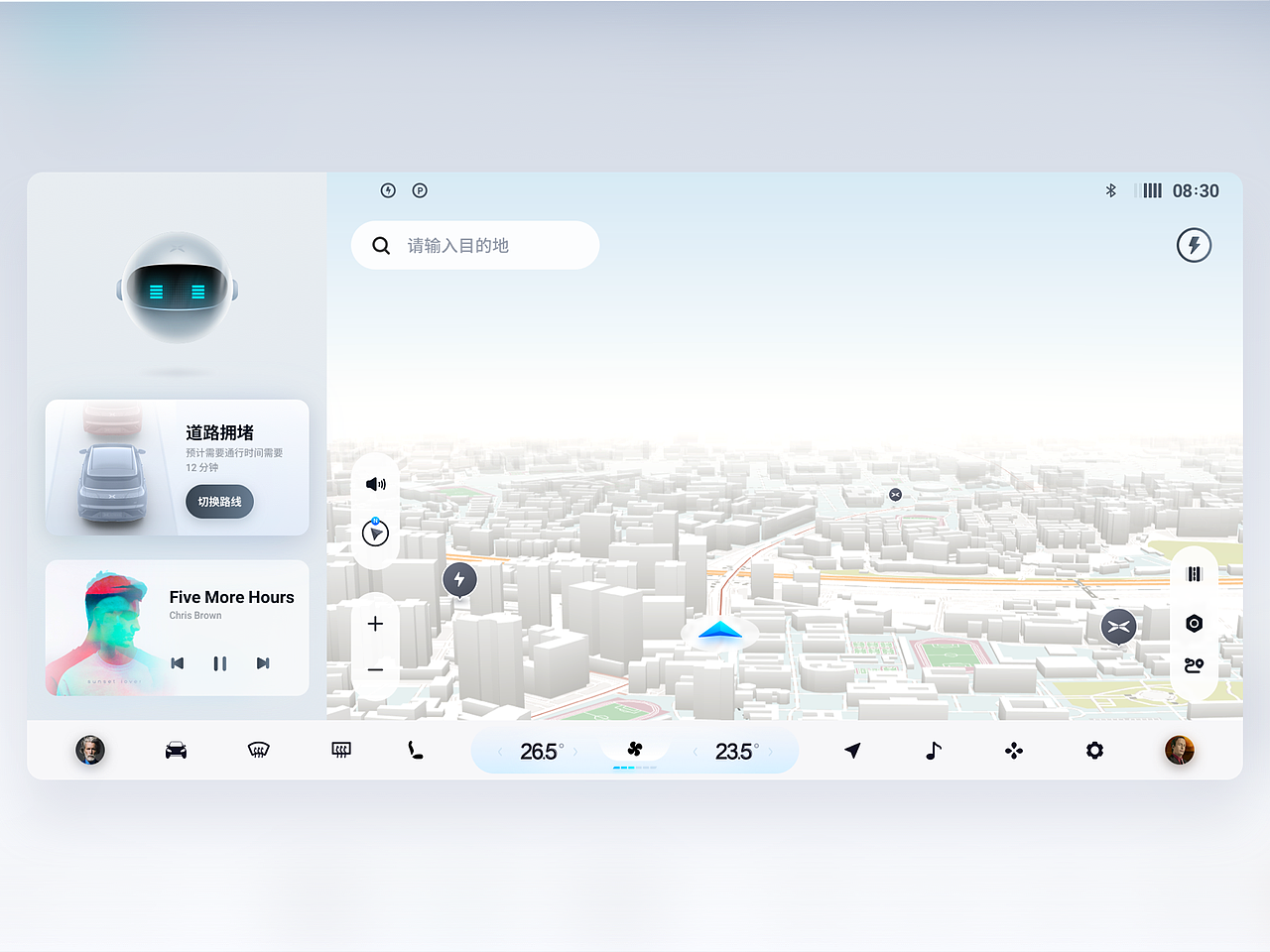Viewport: 1270px width, 952px height.
Task: Skip to next track
Action: [263, 663]
